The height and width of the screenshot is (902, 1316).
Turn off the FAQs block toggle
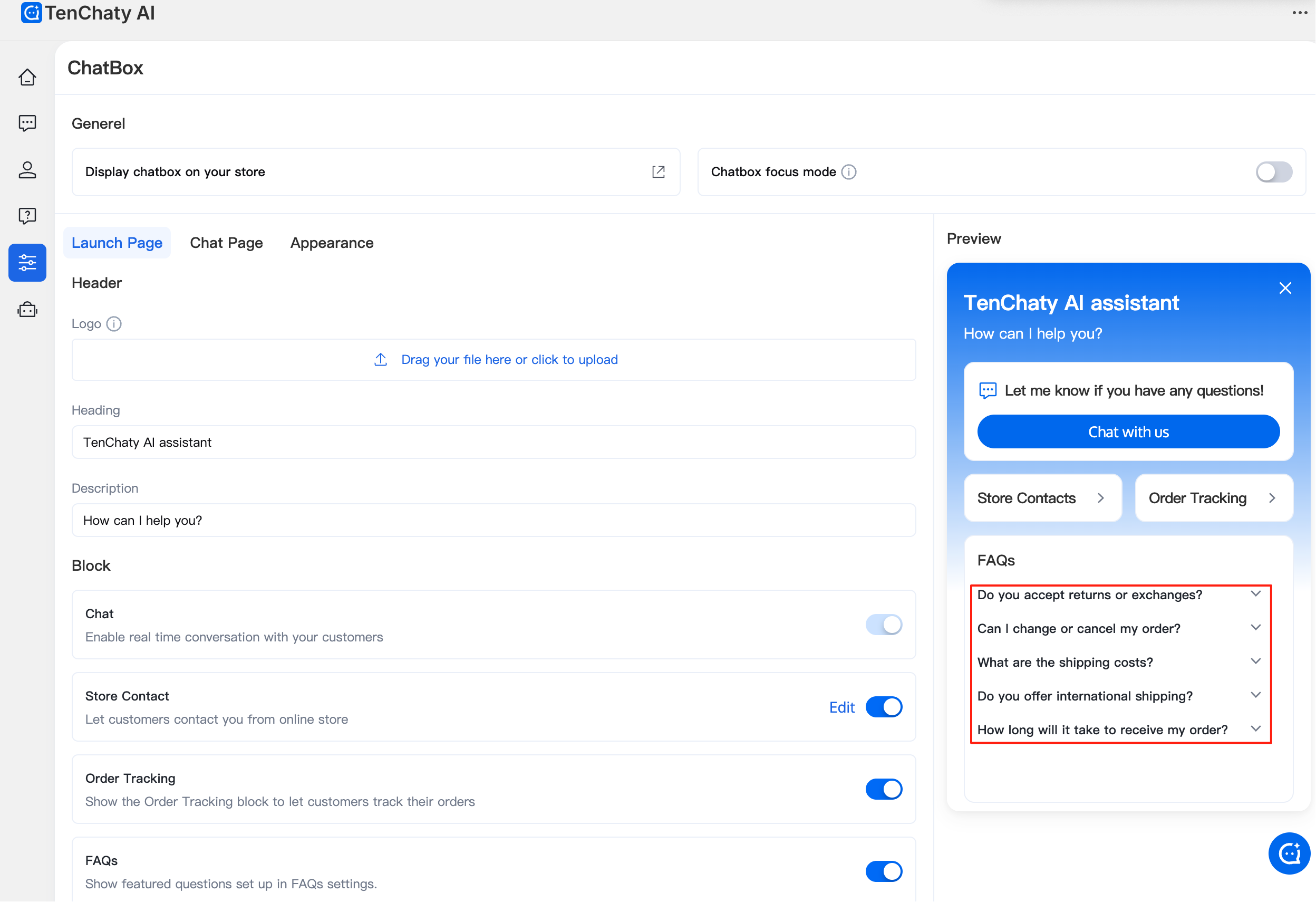tap(883, 871)
